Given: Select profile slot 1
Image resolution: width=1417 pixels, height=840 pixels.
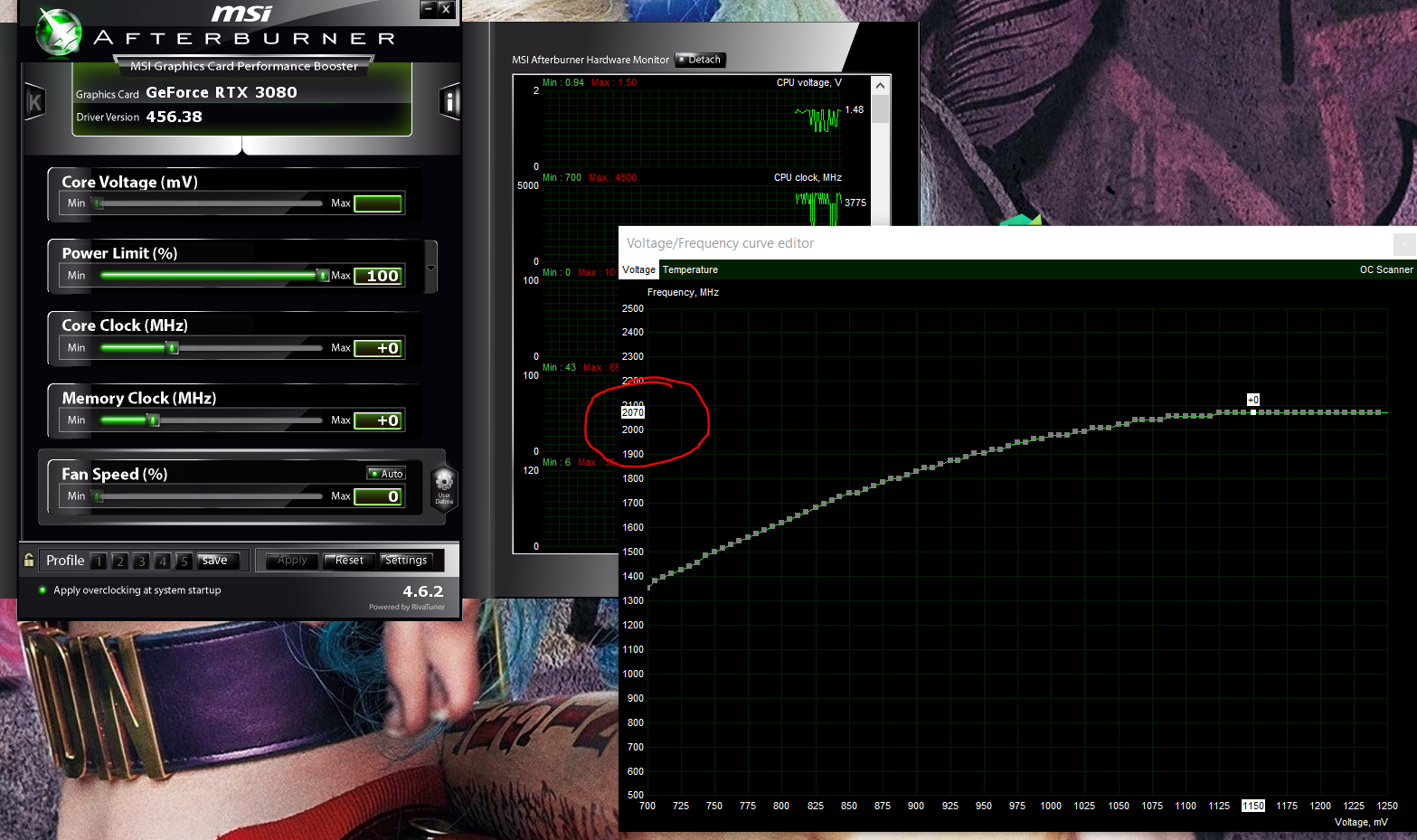Looking at the screenshot, I should click(99, 561).
